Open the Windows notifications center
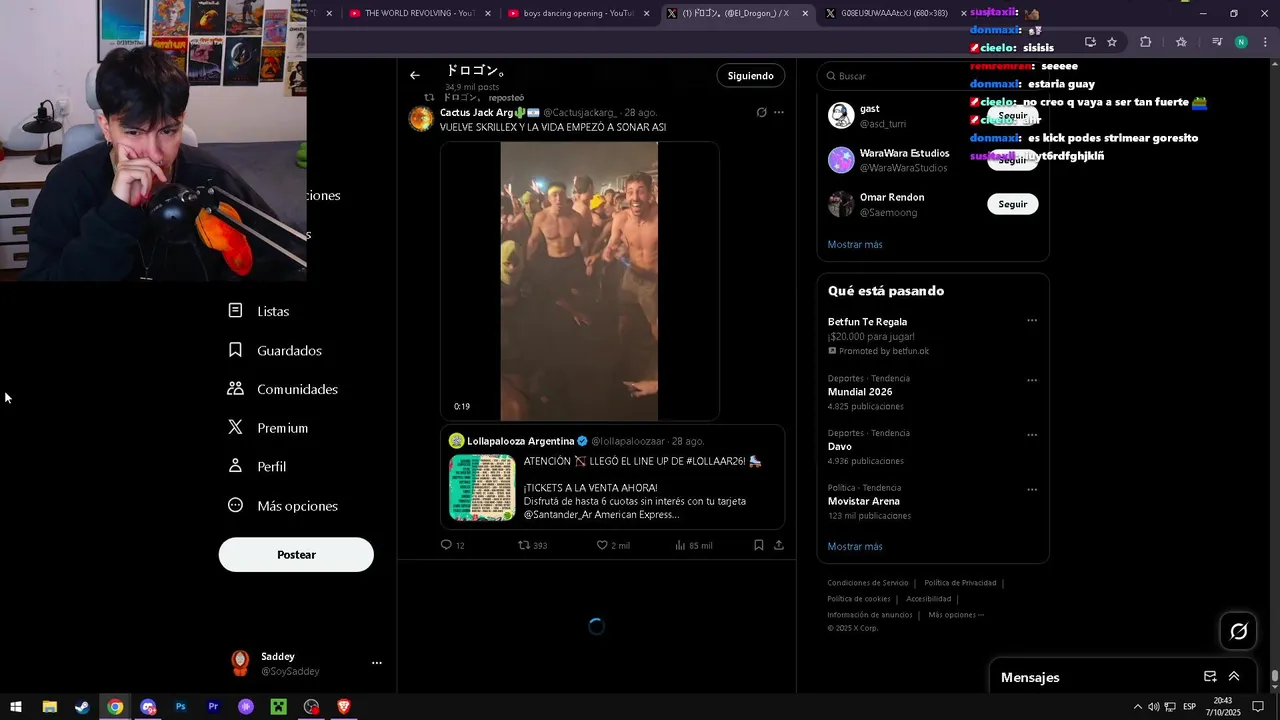This screenshot has height=720, width=1280. (x=1258, y=706)
